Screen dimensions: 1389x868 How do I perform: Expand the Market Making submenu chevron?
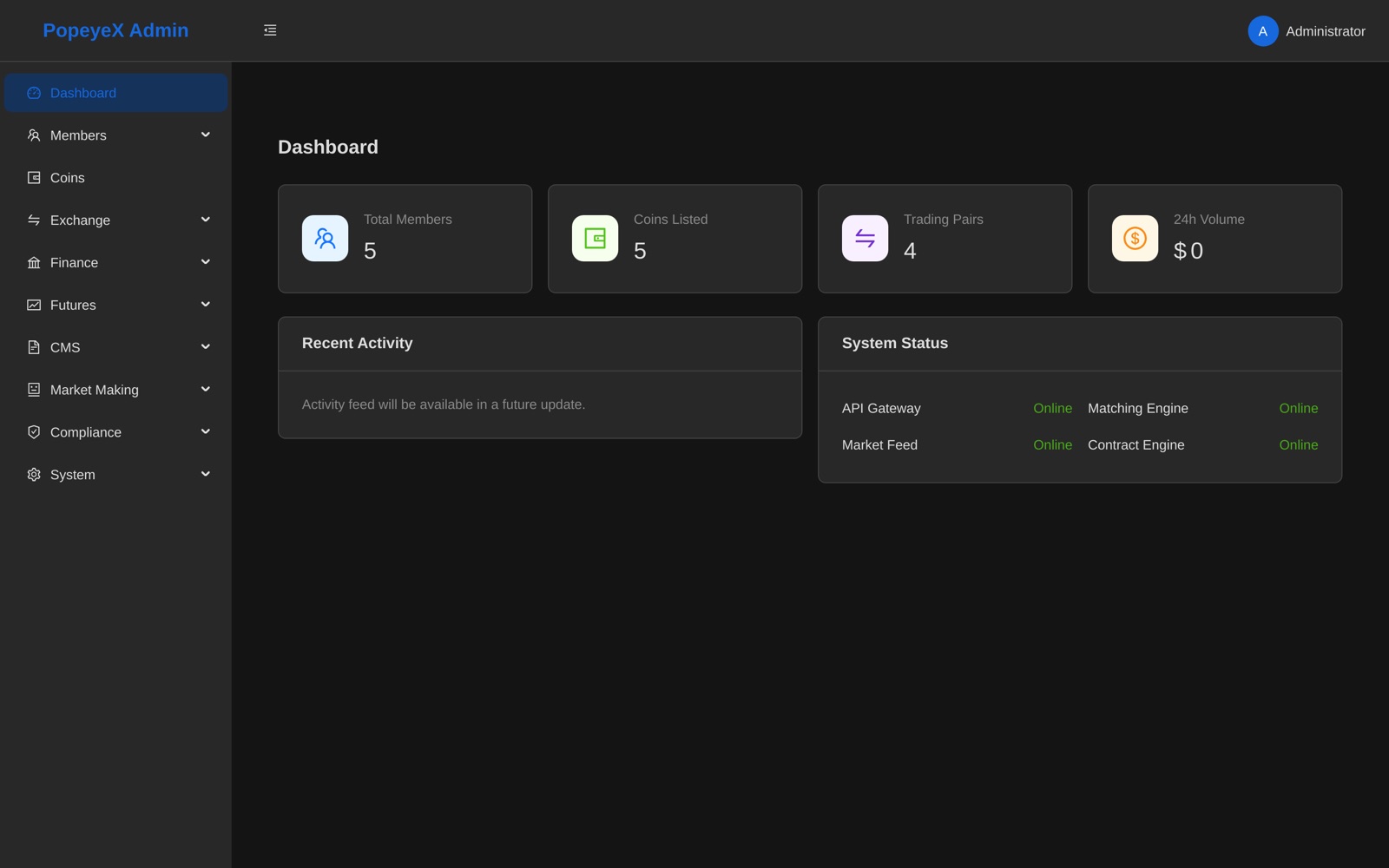(206, 389)
